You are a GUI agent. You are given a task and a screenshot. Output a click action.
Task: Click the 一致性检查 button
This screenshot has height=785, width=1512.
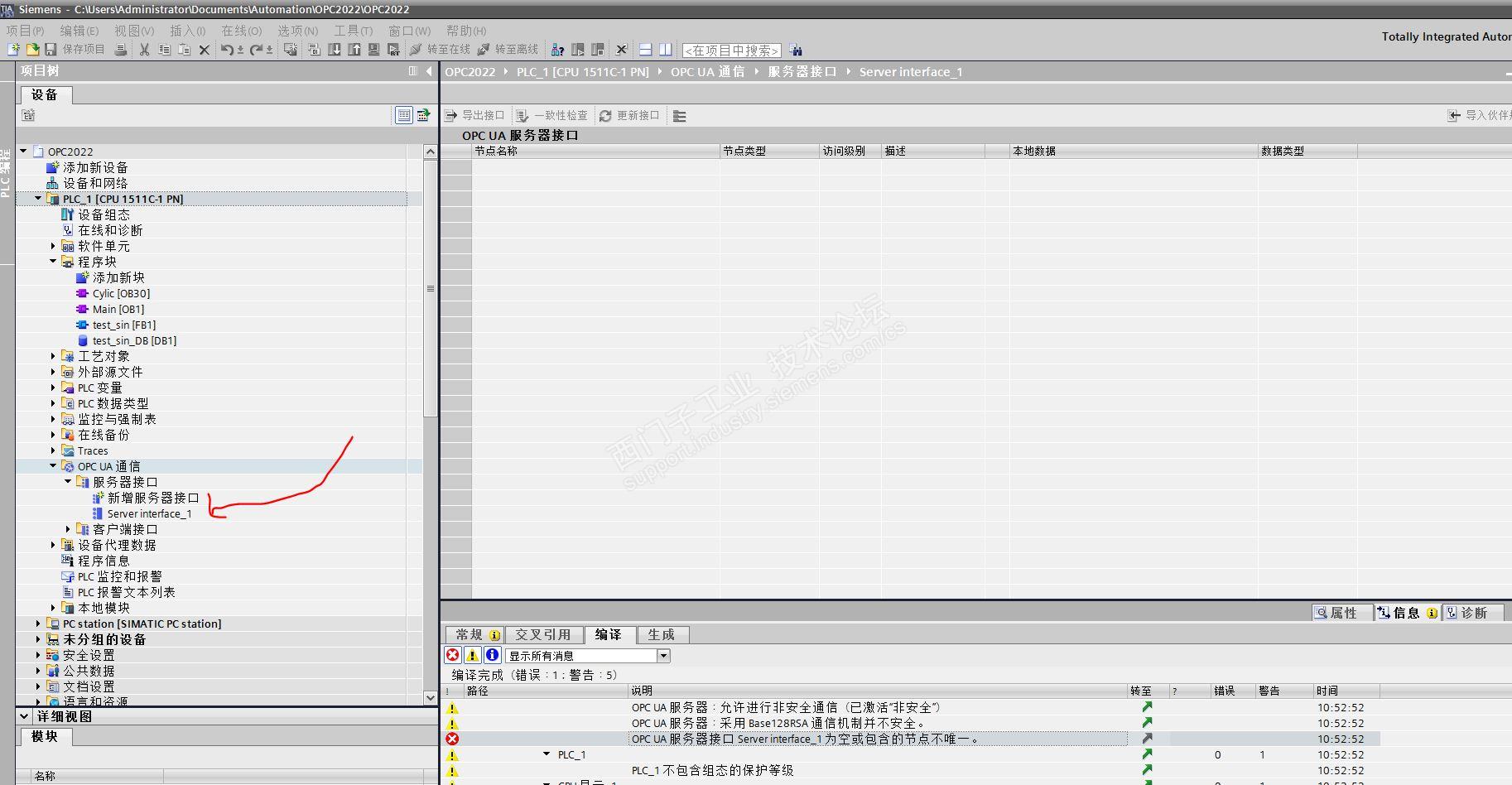[x=552, y=116]
